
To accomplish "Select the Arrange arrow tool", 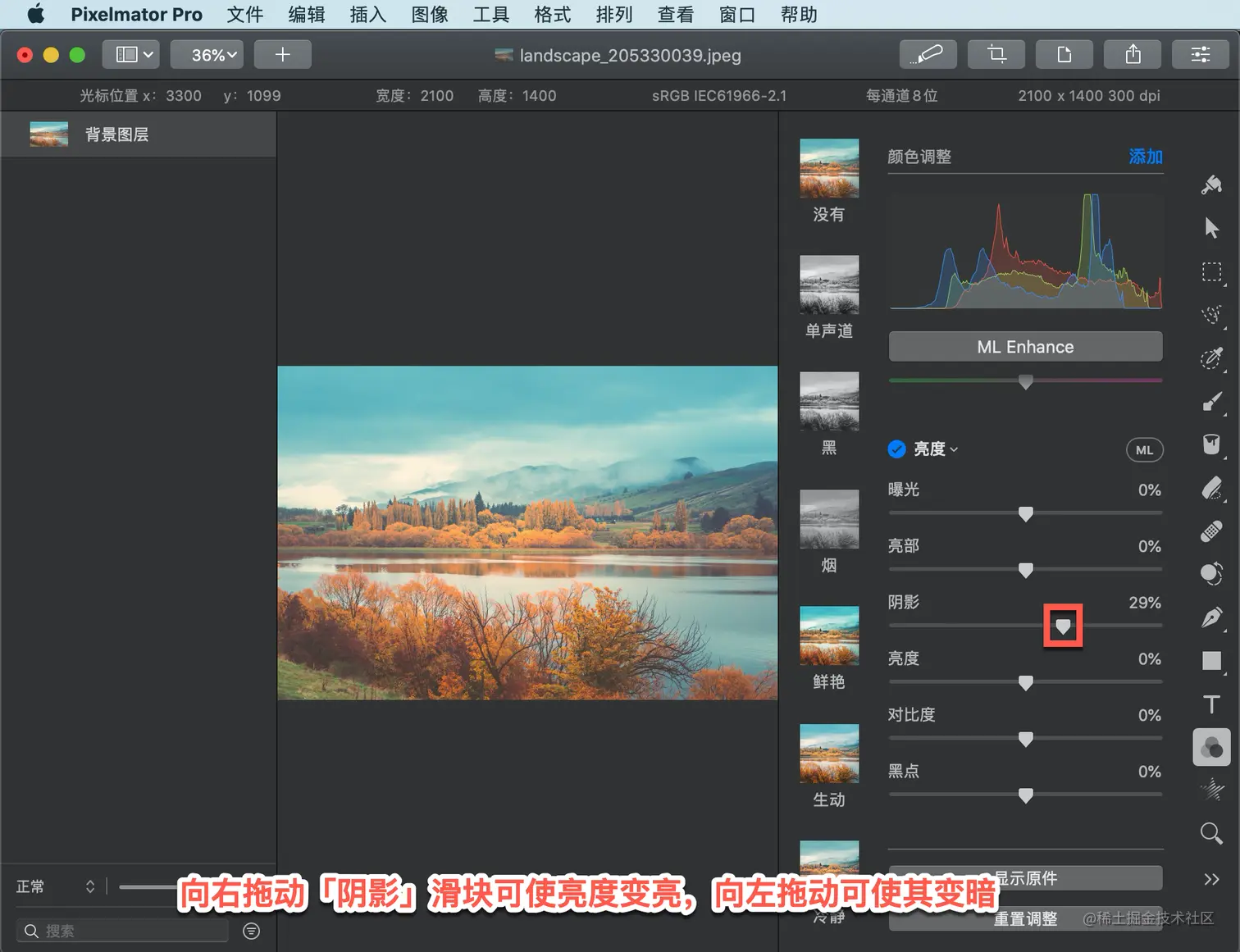I will click(1211, 228).
